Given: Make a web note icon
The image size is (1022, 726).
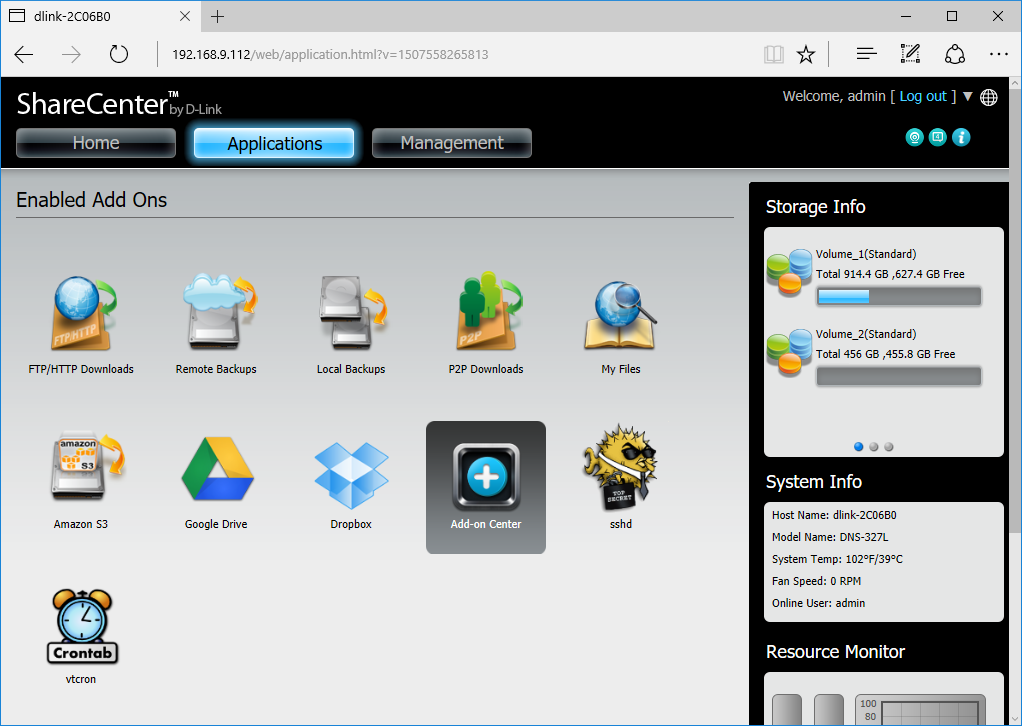Looking at the screenshot, I should tap(910, 54).
